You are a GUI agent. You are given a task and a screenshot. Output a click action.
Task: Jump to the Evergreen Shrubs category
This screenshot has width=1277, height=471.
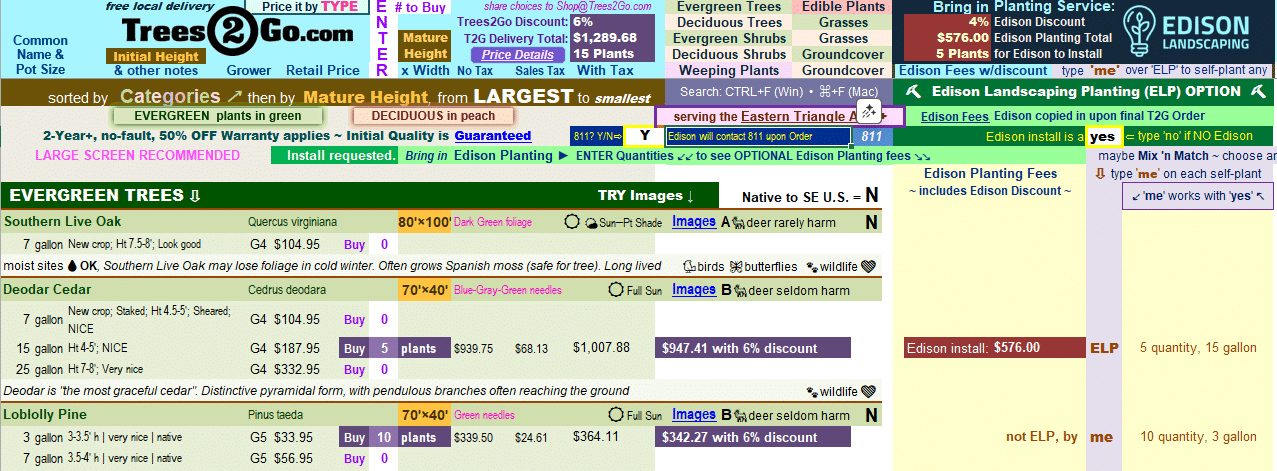coord(728,39)
